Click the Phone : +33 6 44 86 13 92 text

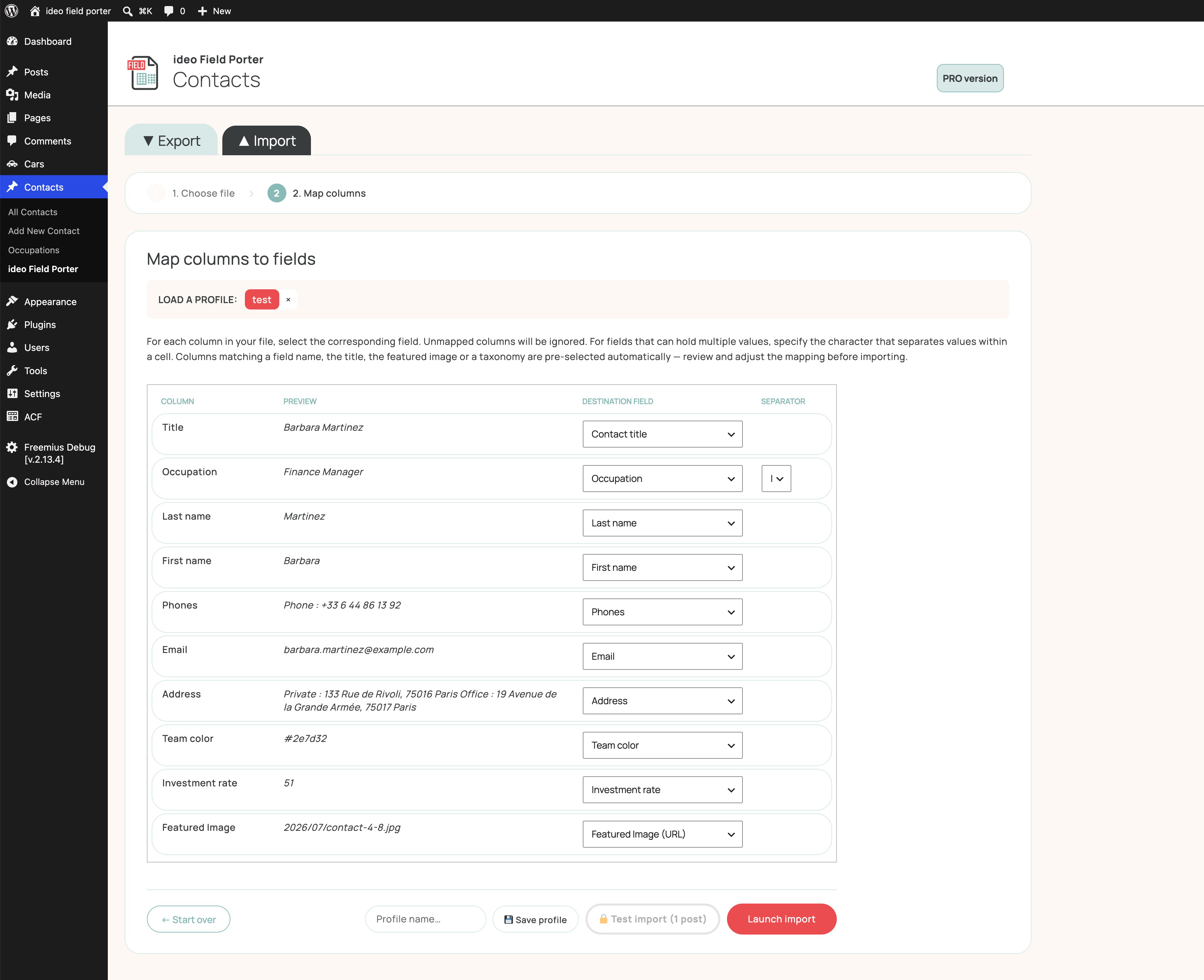click(x=342, y=605)
